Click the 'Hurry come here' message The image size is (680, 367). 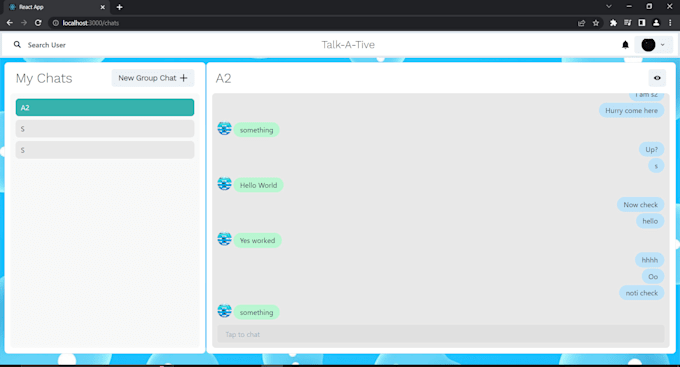pos(631,111)
